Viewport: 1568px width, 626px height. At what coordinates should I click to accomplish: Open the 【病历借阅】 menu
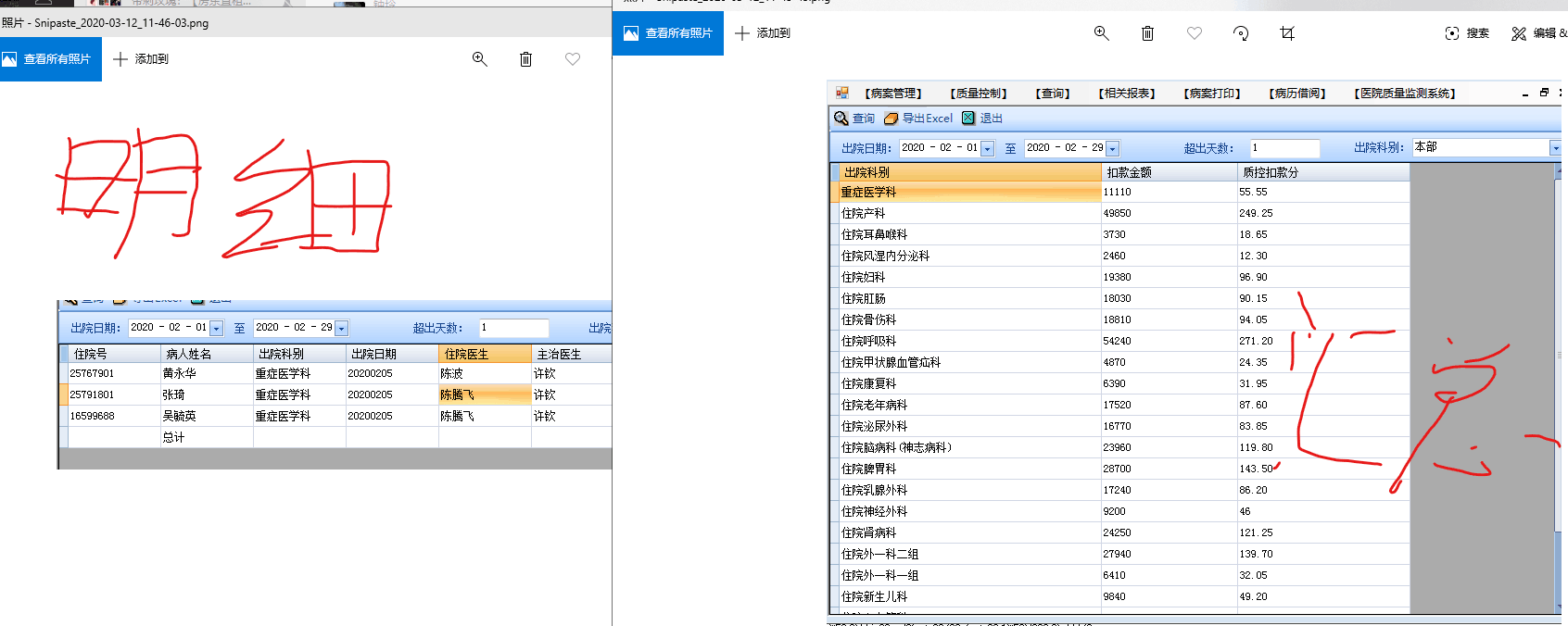[x=1297, y=94]
